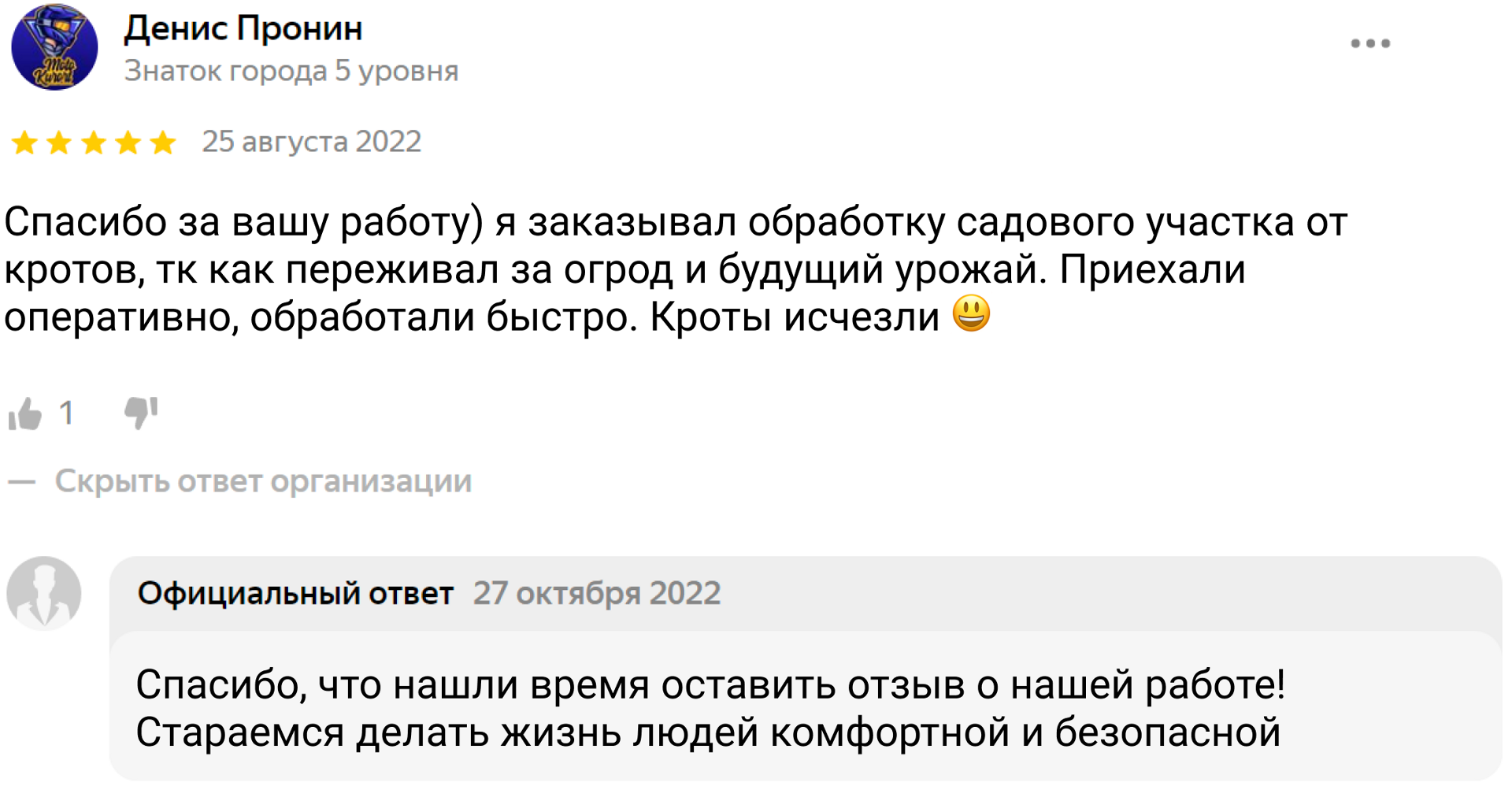Screen dimensions: 1512x786
Task: Click the "Официальный ответ" heading
Action: click(x=295, y=593)
